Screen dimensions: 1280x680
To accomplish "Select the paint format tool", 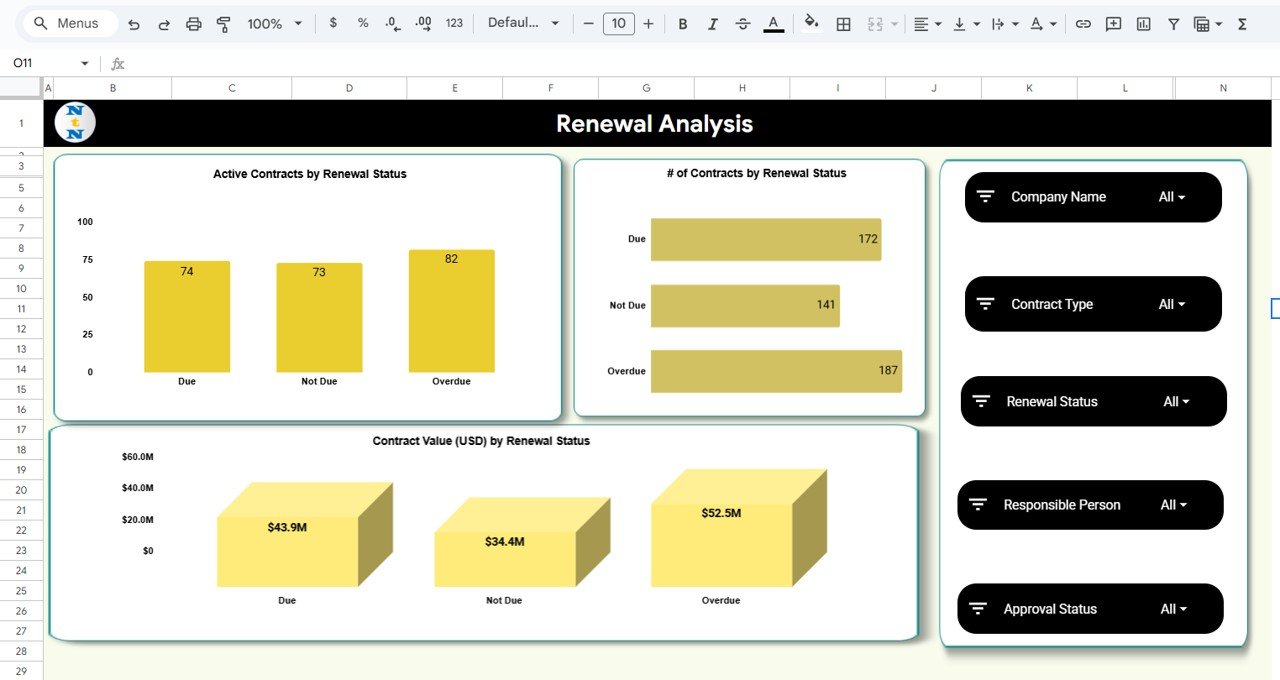I will pos(222,23).
